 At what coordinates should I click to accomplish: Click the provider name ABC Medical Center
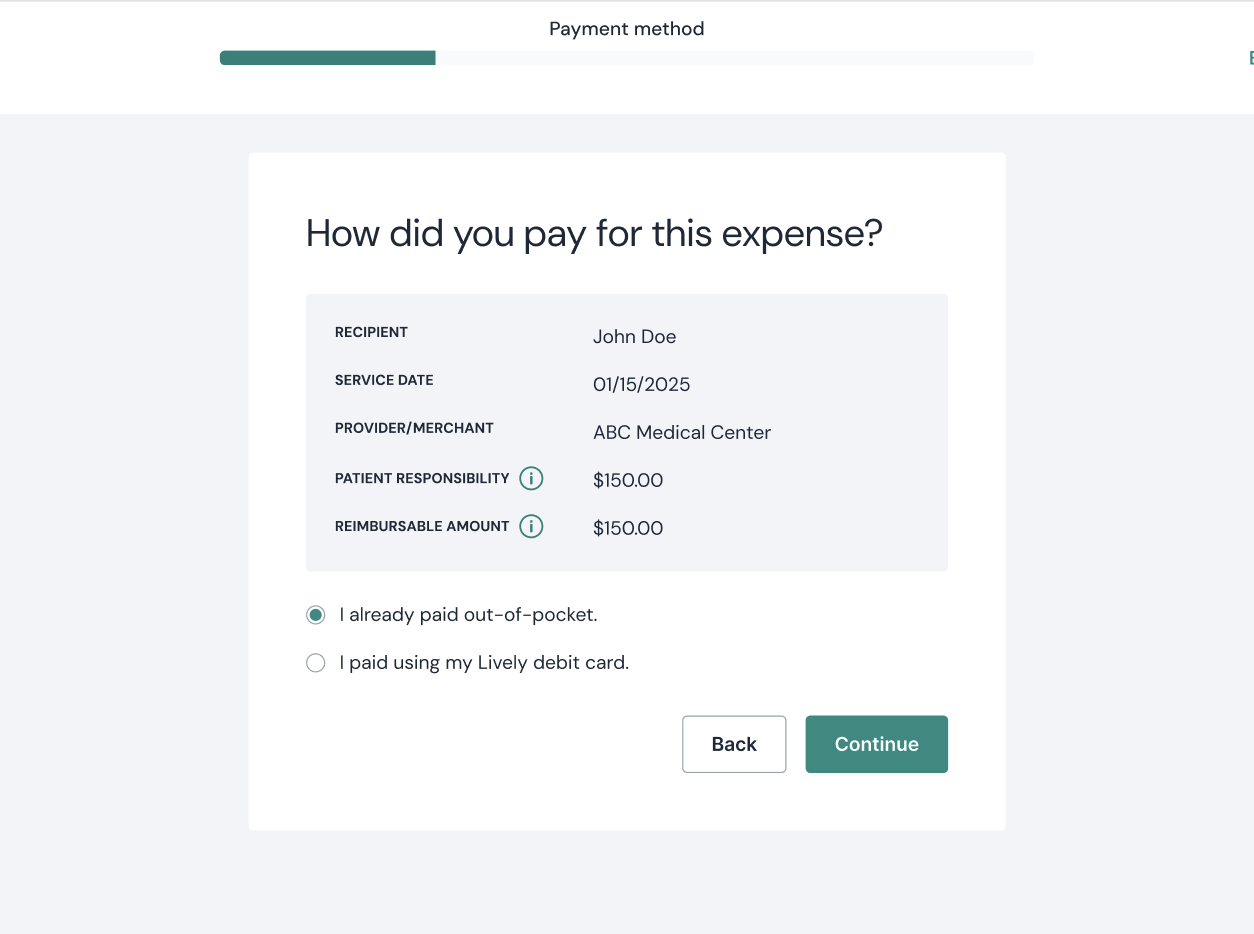click(x=682, y=433)
